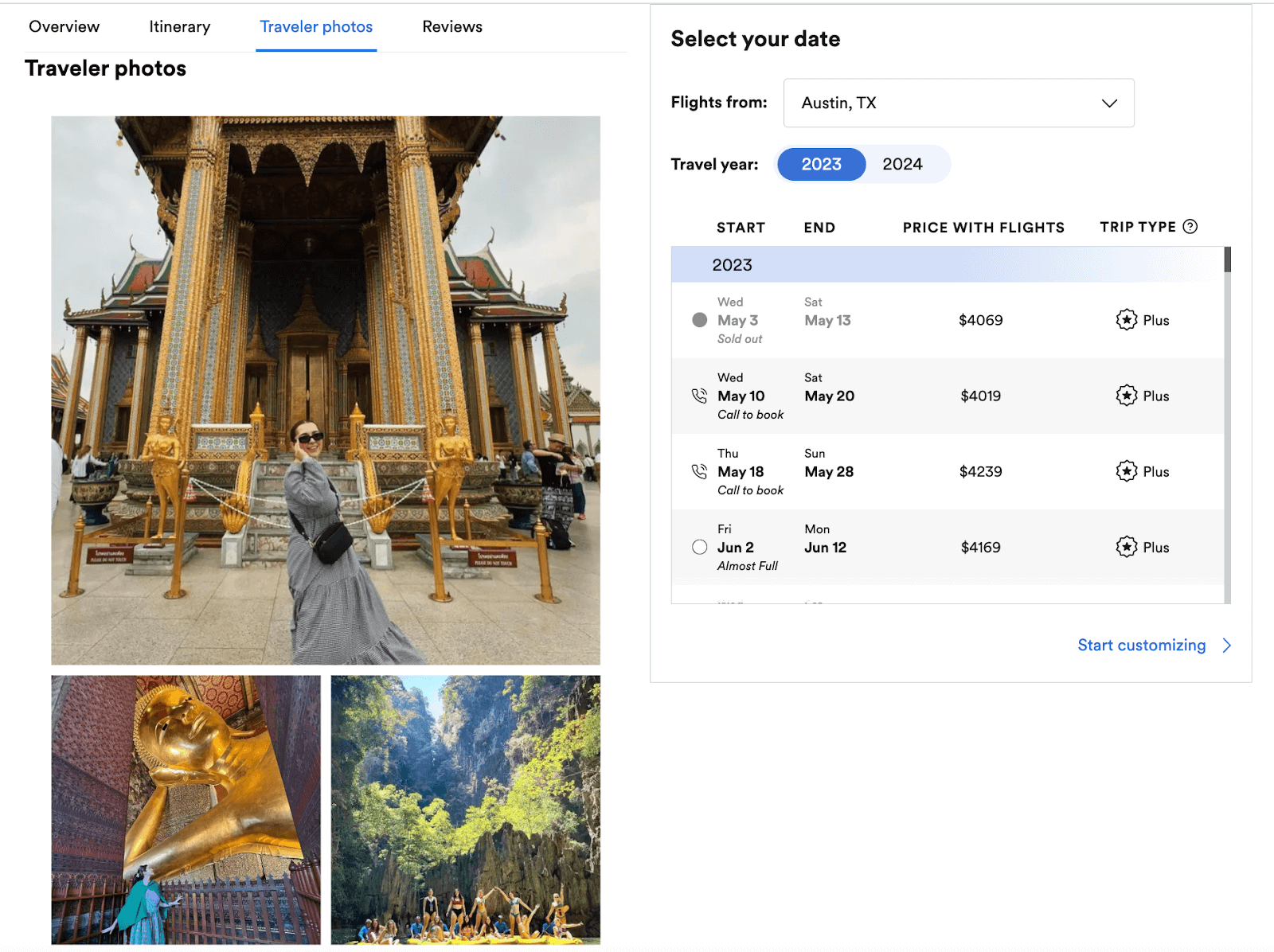Click the arrow icon next to Start customizing
1274x952 pixels.
coord(1226,646)
